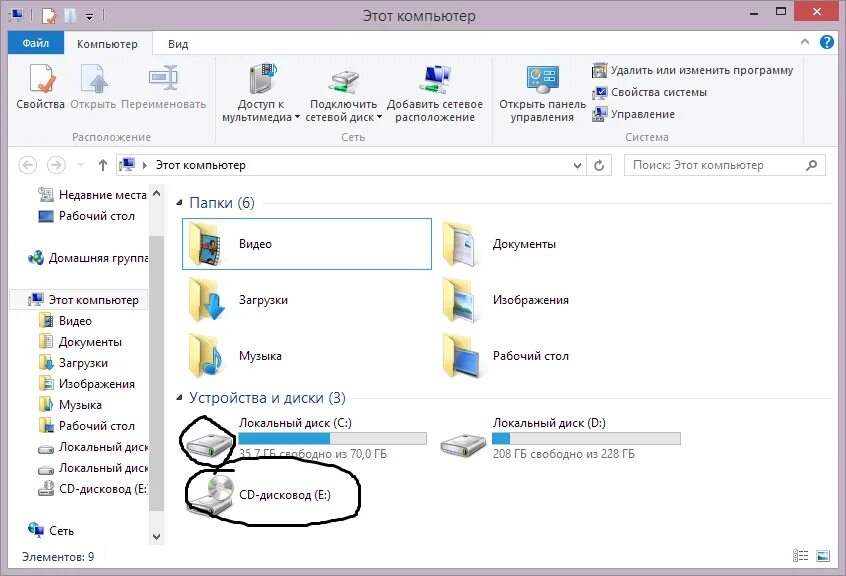This screenshot has height=576, width=846.
Task: Select the Изображения folder icon
Action: coord(459,300)
